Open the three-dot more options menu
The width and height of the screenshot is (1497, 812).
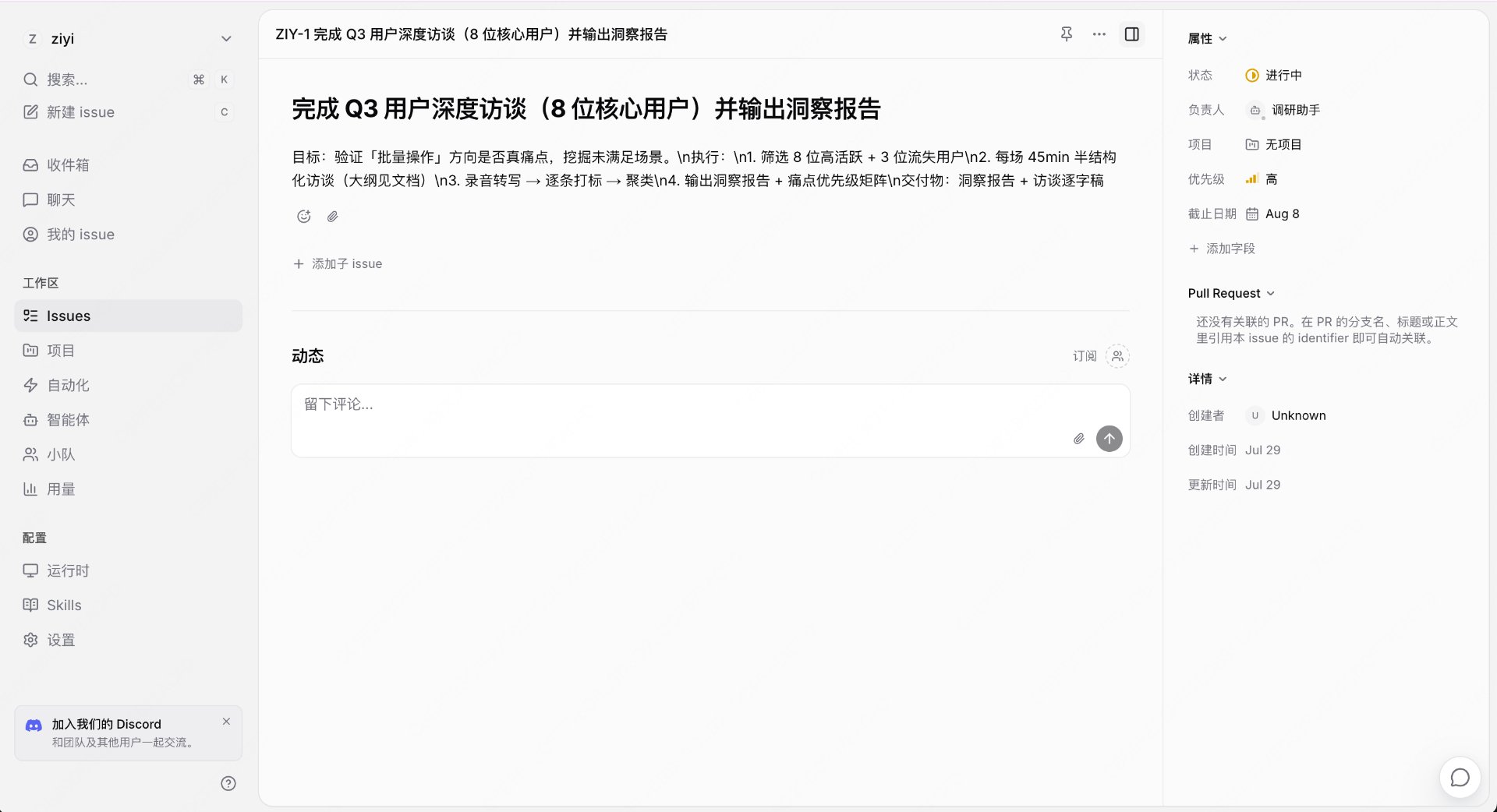[1099, 34]
